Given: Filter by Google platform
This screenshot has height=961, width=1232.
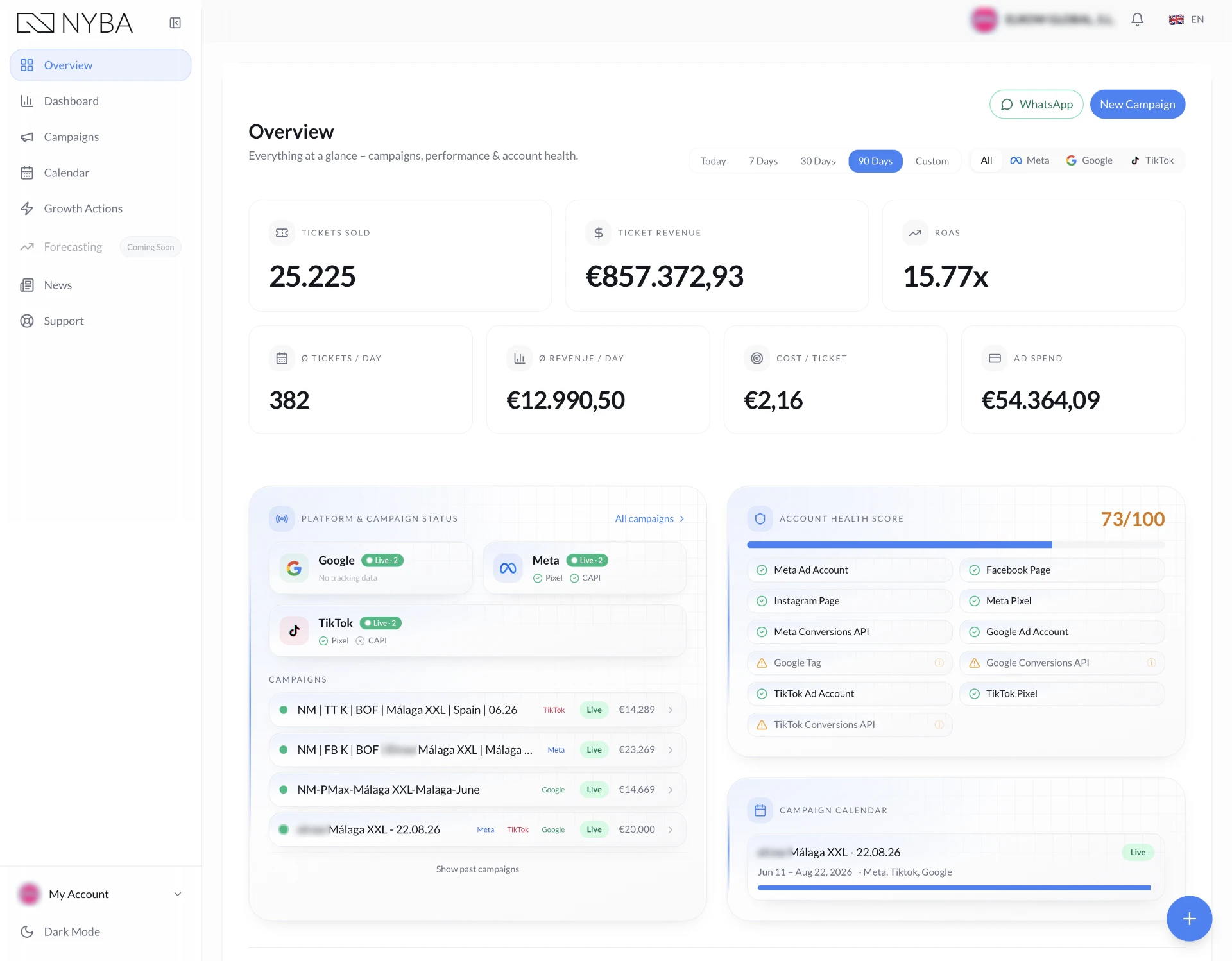Looking at the screenshot, I should 1089,160.
